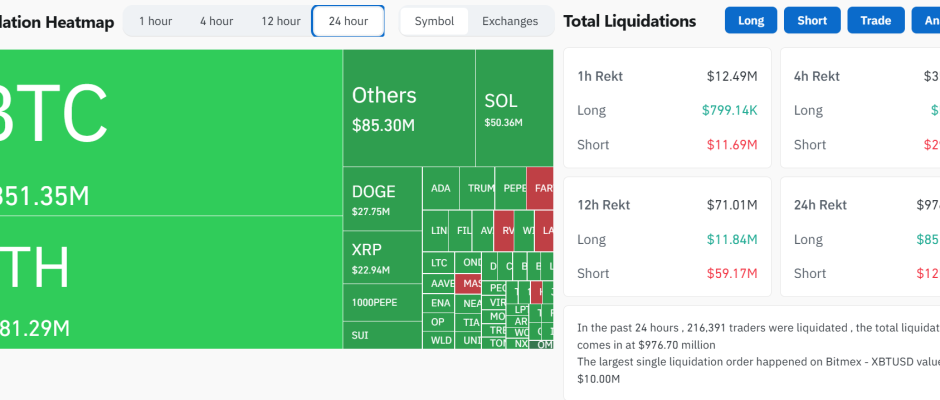Open the SUI heatmap tile
This screenshot has height=400, width=940.
click(x=382, y=334)
